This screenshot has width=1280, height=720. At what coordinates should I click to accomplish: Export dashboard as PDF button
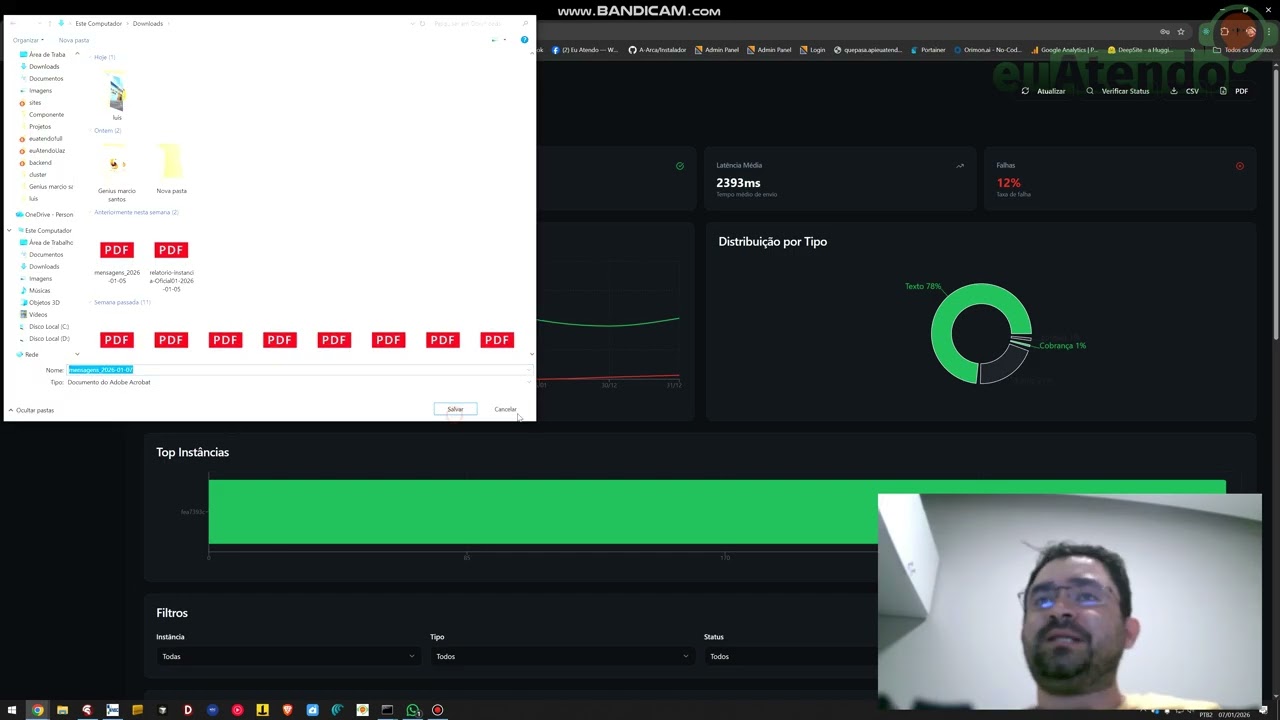point(1234,91)
